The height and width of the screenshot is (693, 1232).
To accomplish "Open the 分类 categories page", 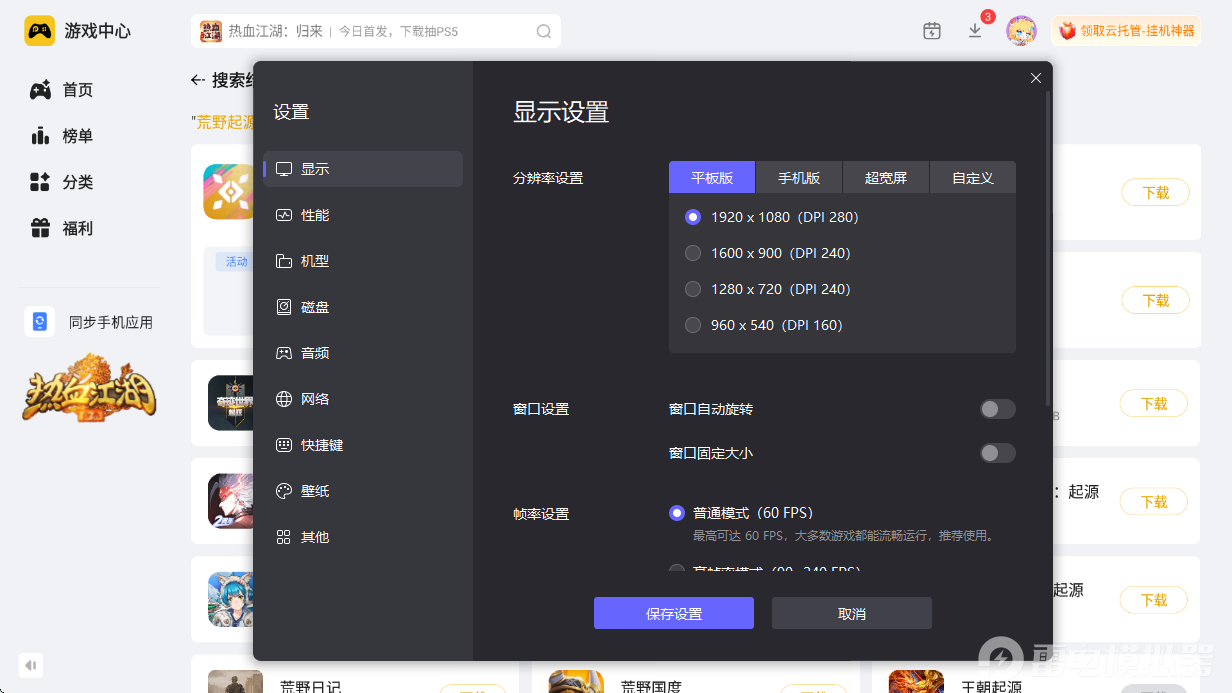I will click(x=62, y=182).
